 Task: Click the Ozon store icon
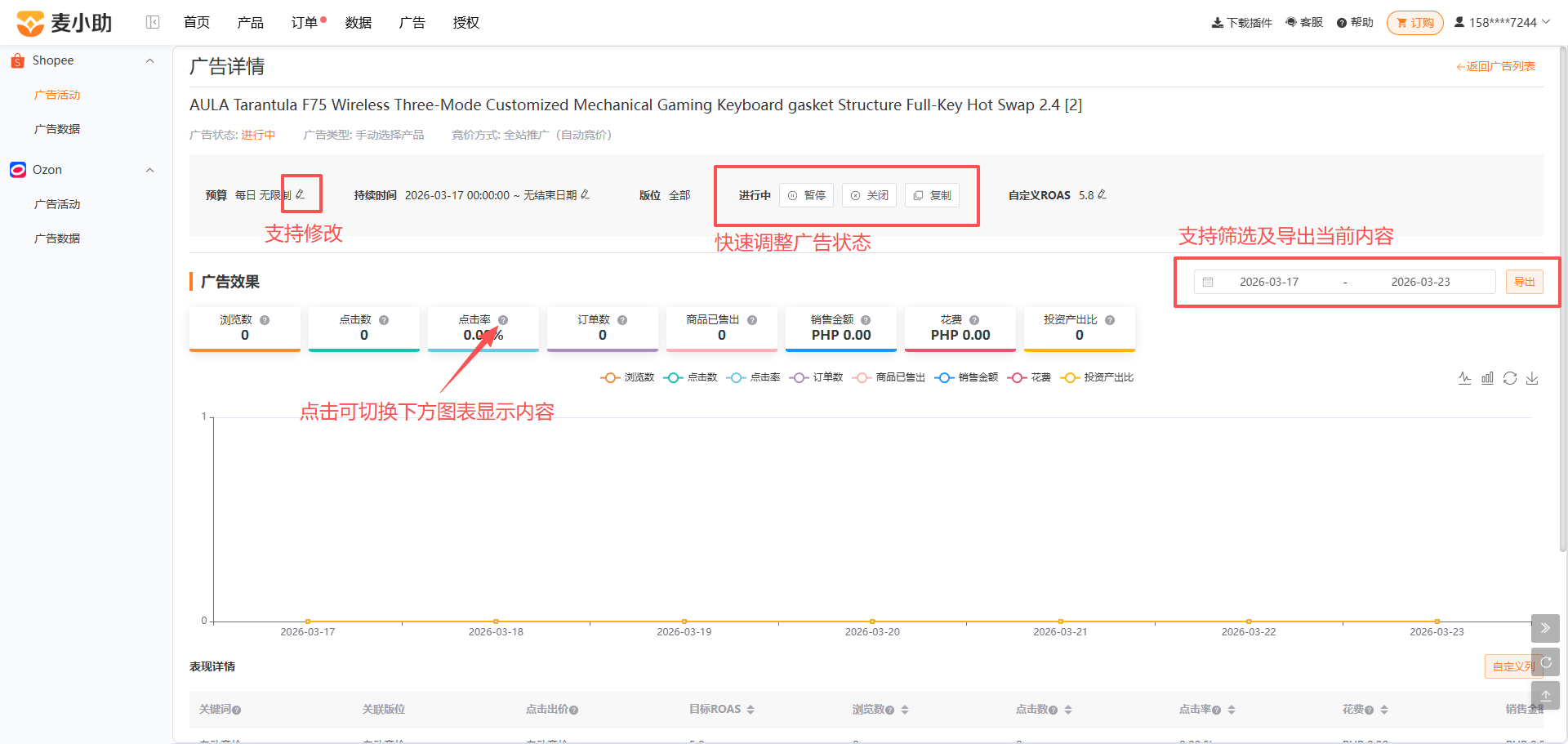point(18,170)
